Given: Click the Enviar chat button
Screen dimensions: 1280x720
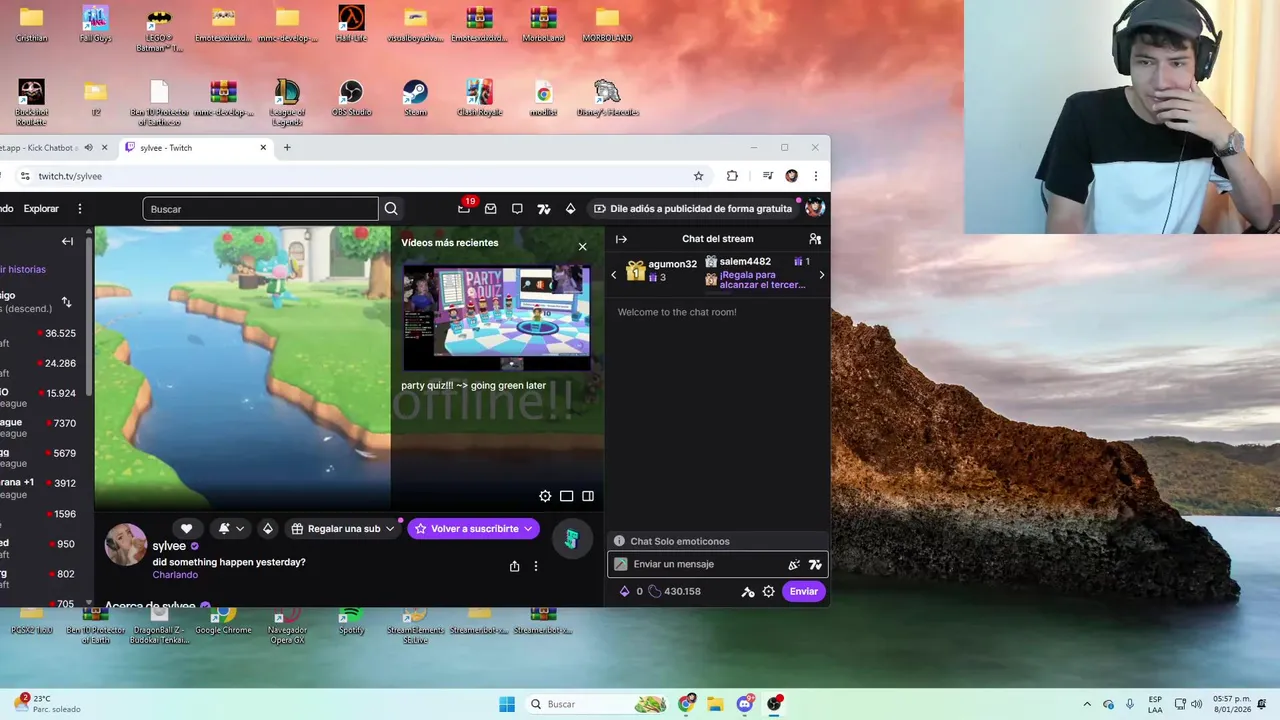Looking at the screenshot, I should [803, 592].
